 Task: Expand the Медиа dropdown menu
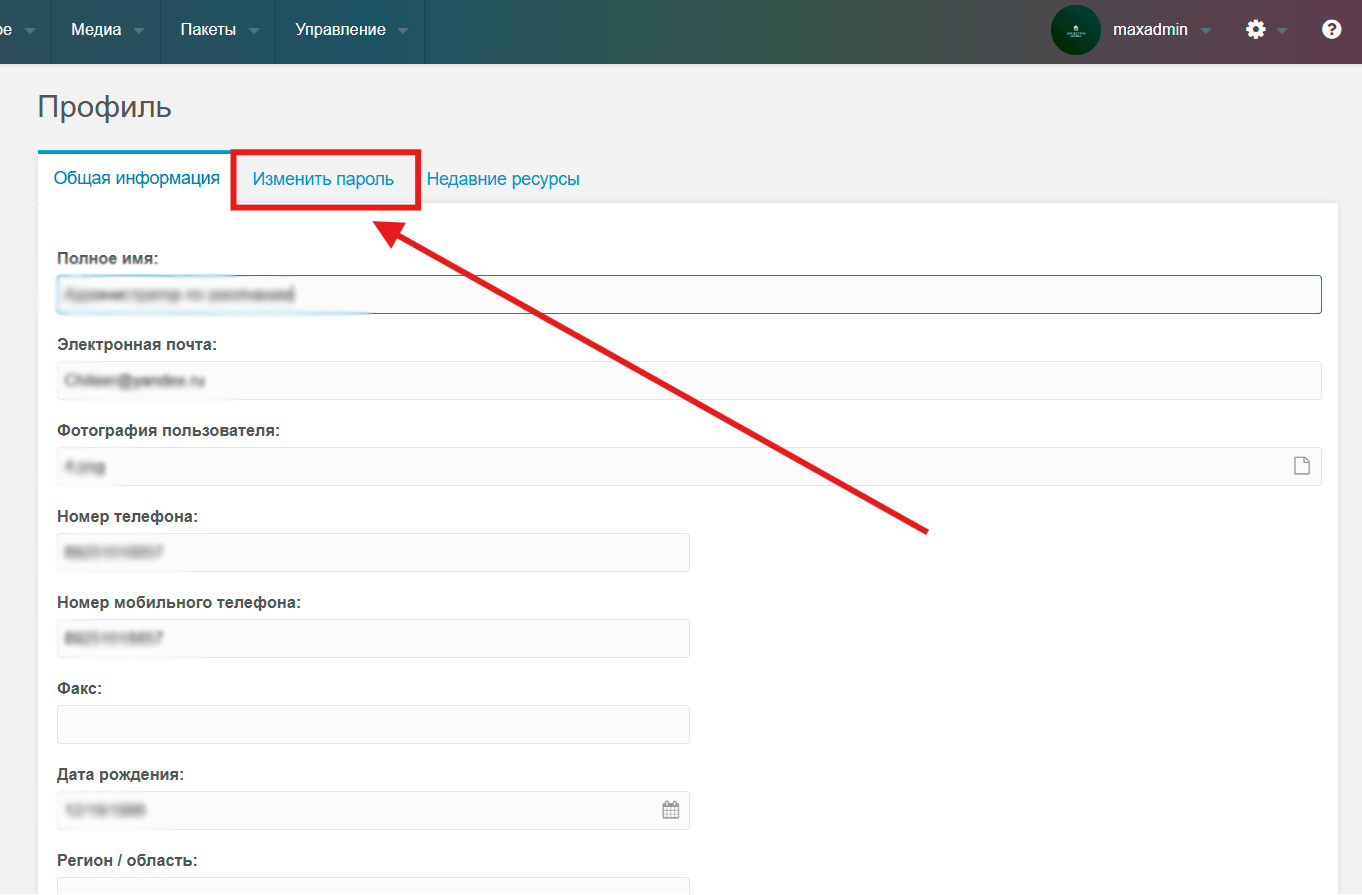107,30
